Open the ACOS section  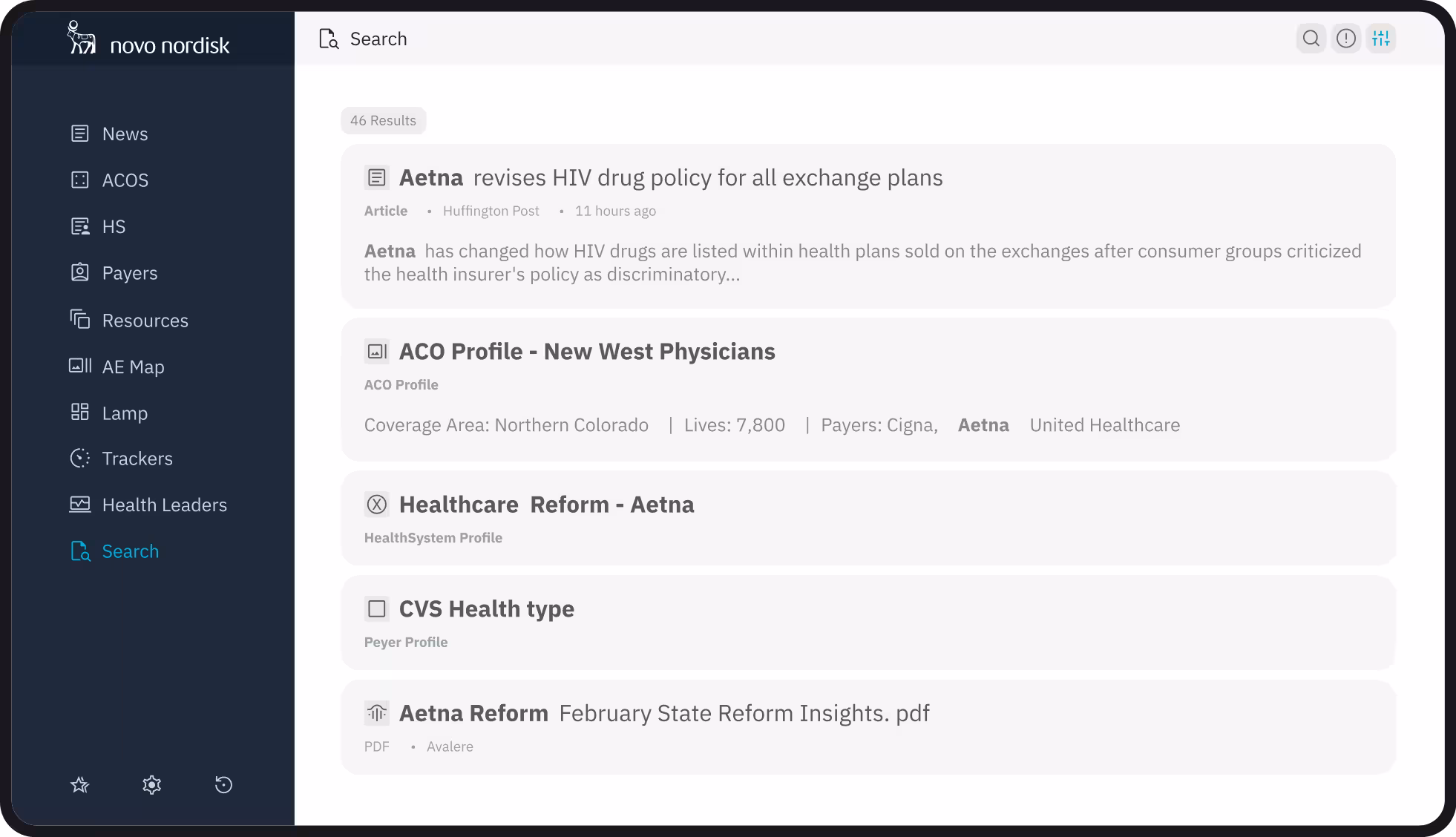pyautogui.click(x=125, y=180)
